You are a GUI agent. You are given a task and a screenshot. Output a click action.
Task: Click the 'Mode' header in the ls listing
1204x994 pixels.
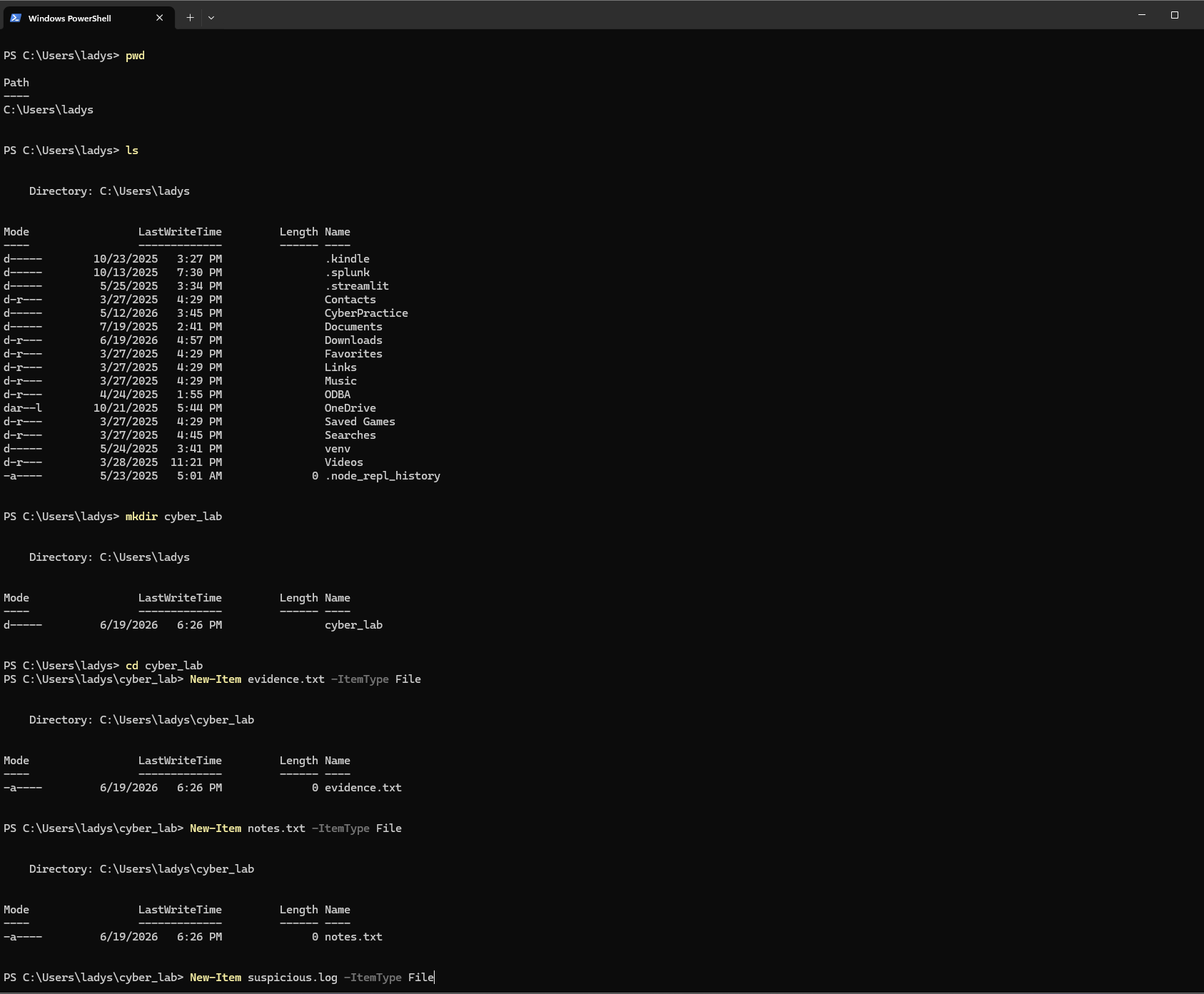point(16,232)
